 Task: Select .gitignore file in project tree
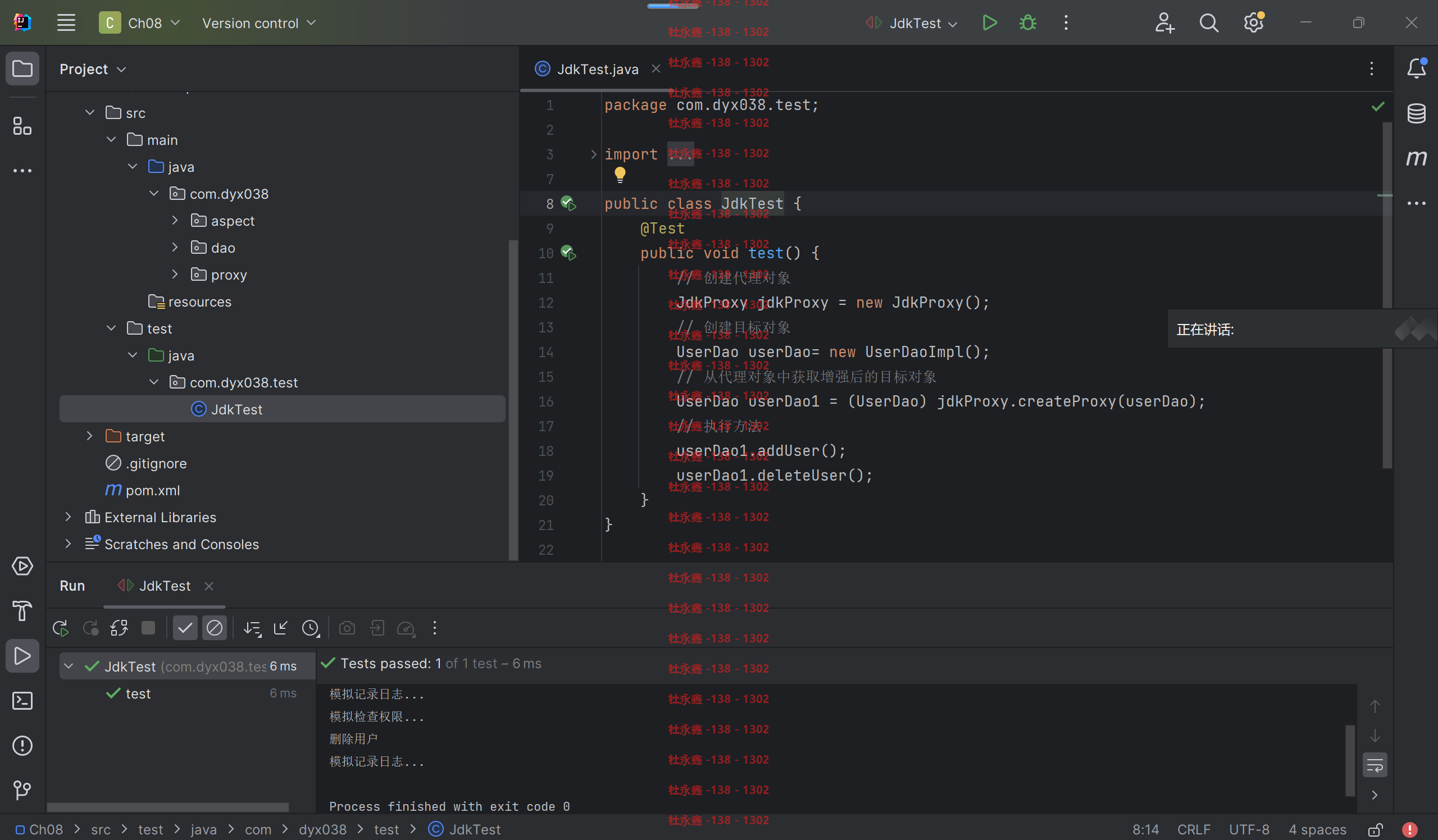[x=146, y=463]
